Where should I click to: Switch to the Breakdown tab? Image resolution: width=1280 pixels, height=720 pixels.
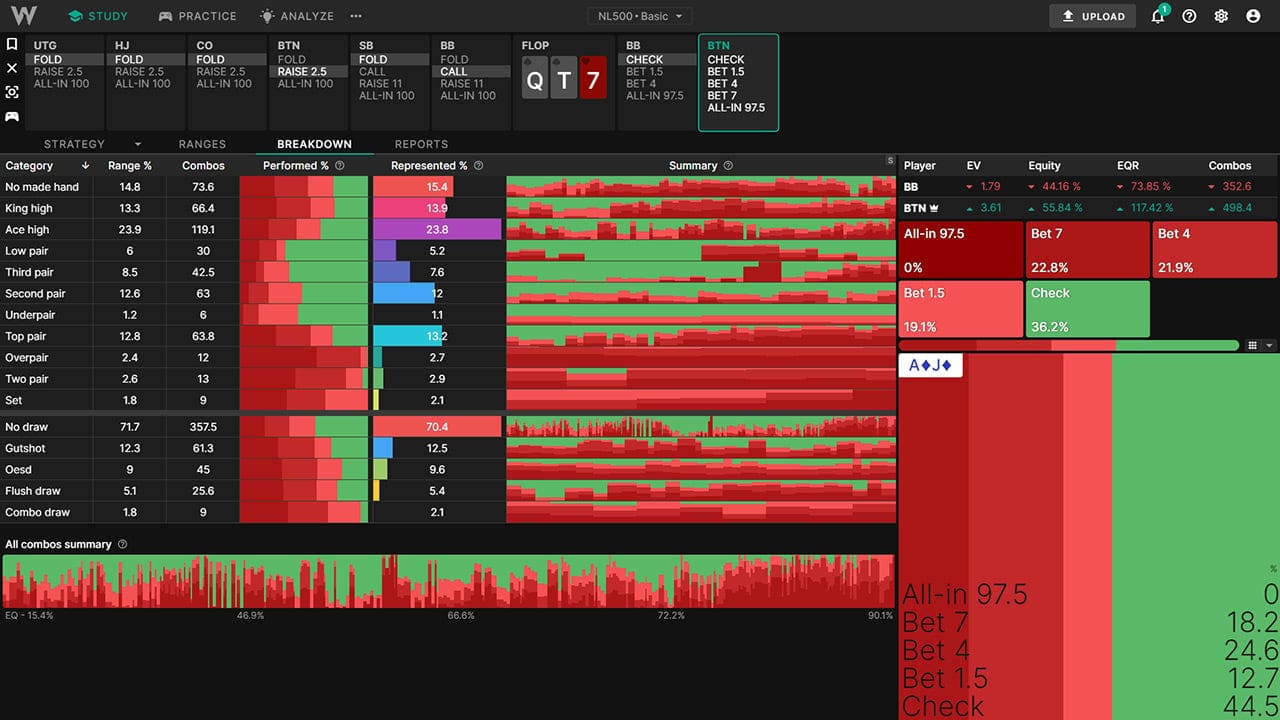point(314,144)
